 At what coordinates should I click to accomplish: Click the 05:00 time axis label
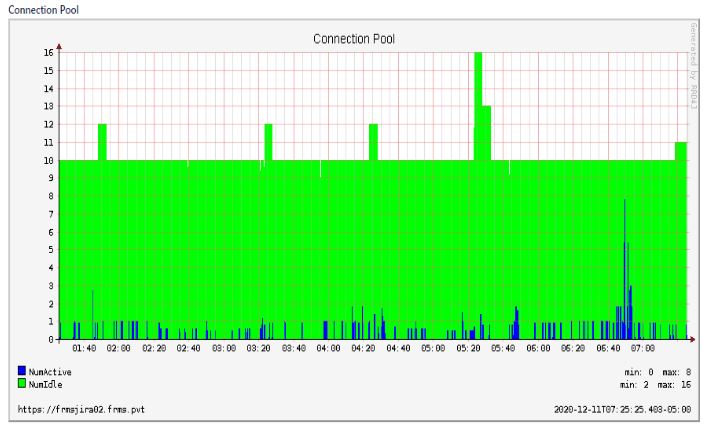433,348
